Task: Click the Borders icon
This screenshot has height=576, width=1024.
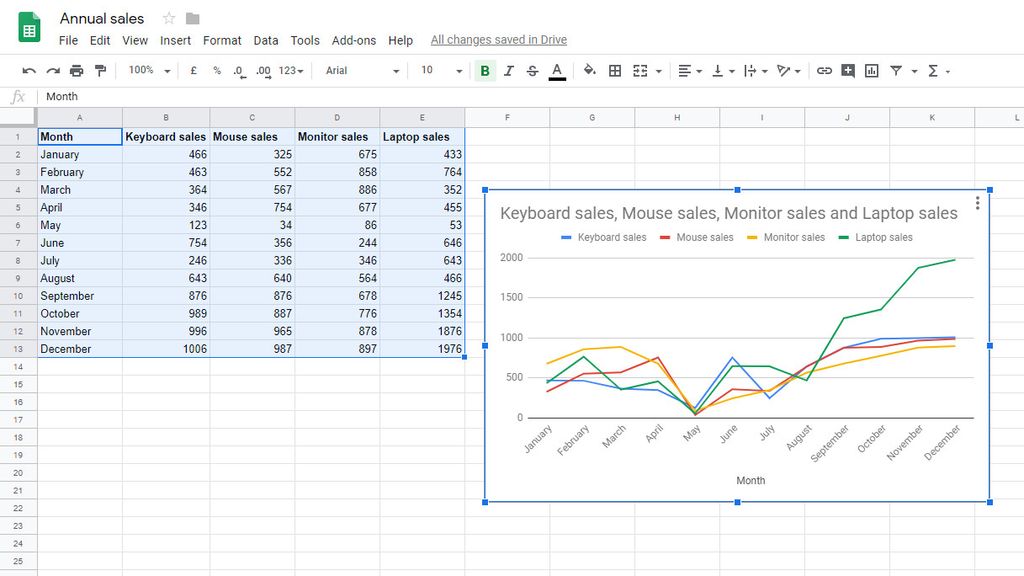Action: coord(614,70)
